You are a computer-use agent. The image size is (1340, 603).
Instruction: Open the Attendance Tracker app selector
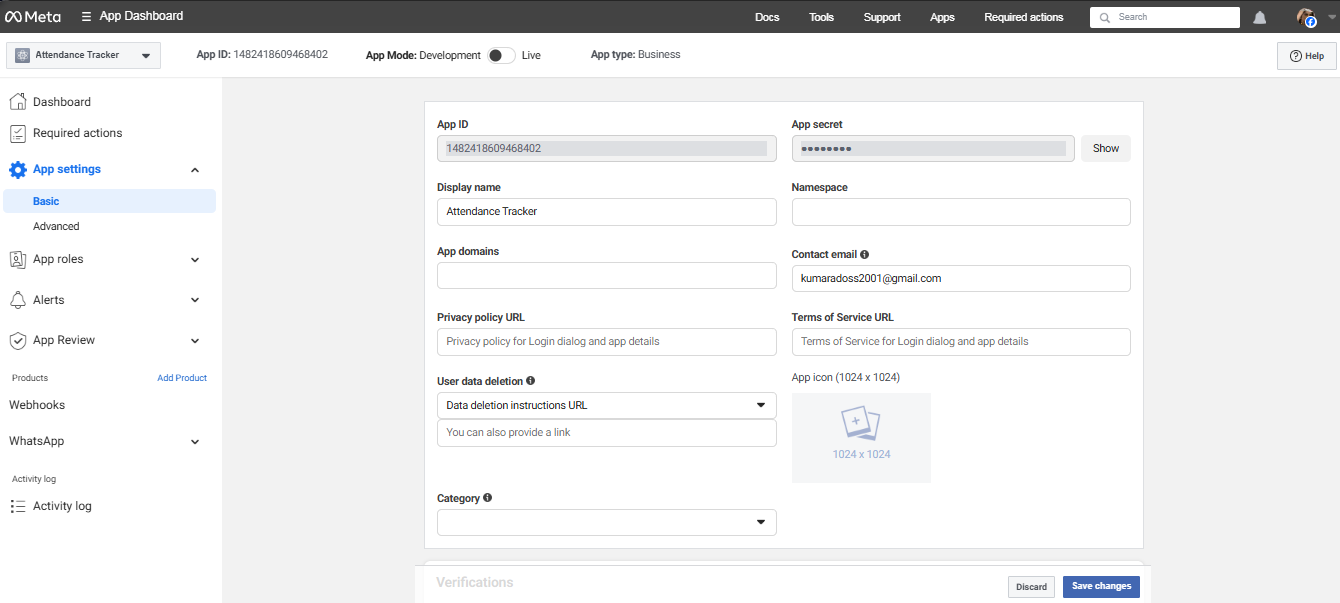[82, 55]
